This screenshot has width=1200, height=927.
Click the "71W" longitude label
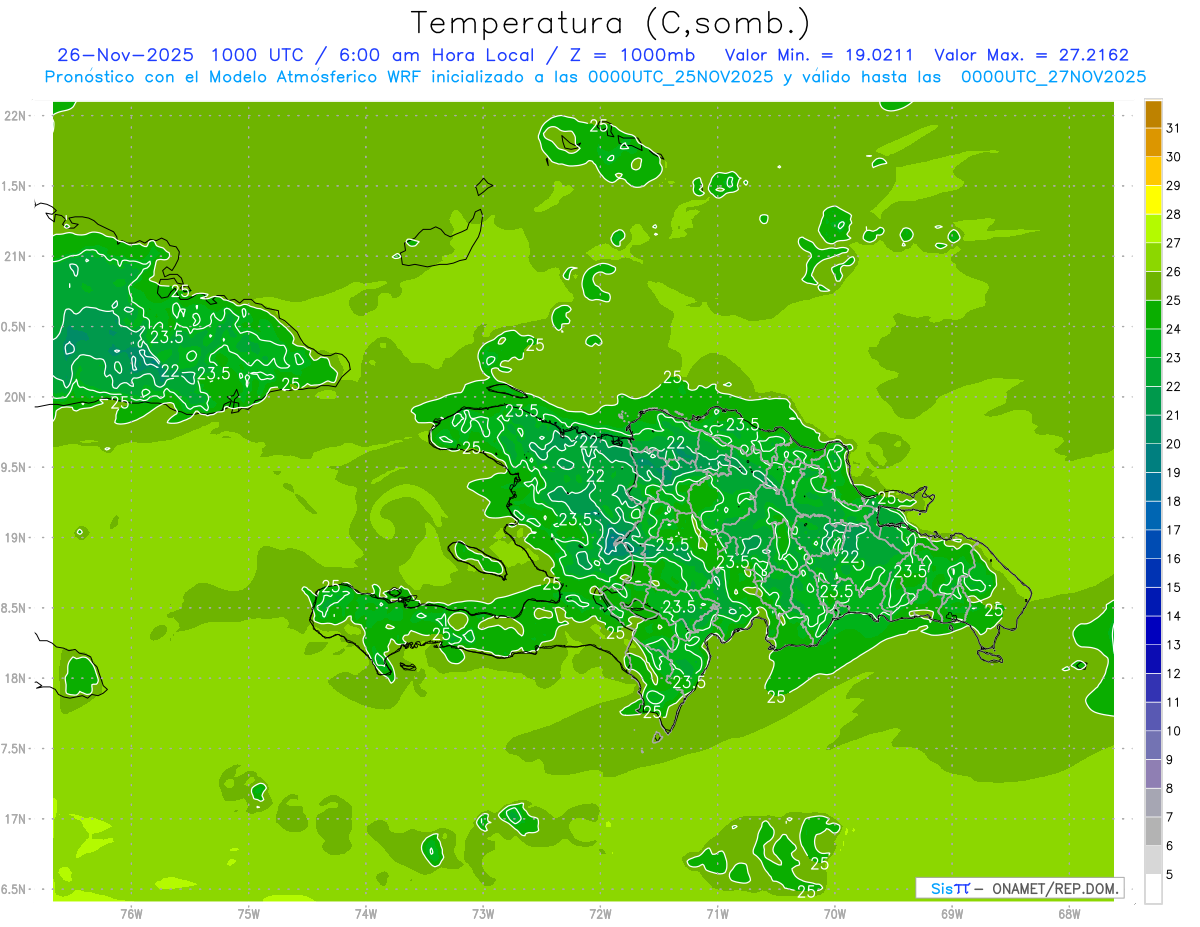tap(717, 913)
